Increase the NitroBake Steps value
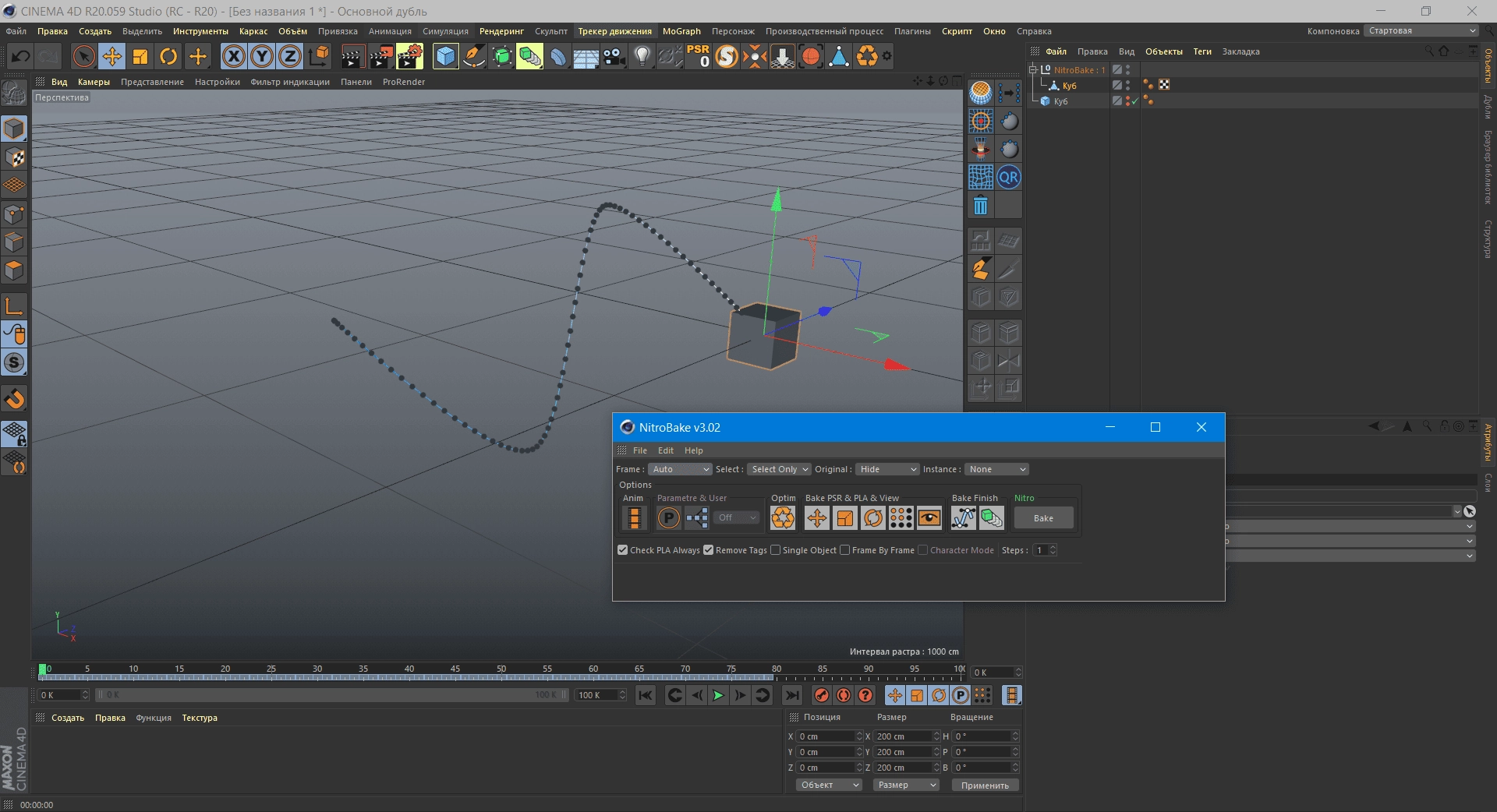 tap(1053, 547)
